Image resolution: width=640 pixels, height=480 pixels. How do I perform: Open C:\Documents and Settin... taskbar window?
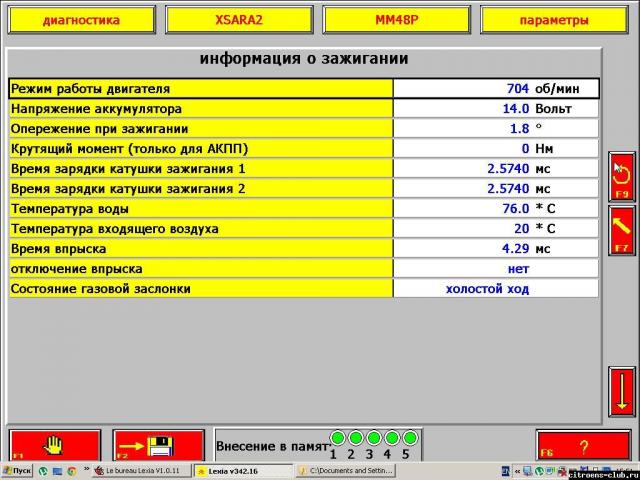tap(346, 471)
